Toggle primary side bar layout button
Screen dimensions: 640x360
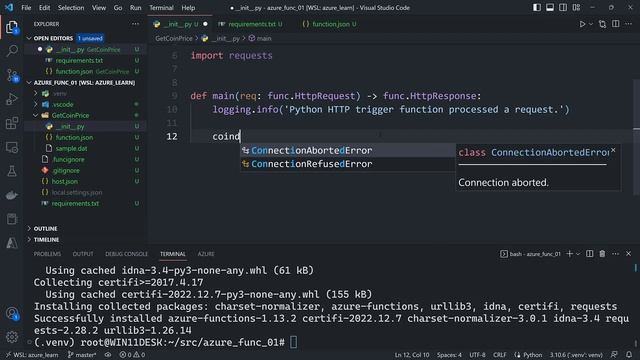(537, 7)
